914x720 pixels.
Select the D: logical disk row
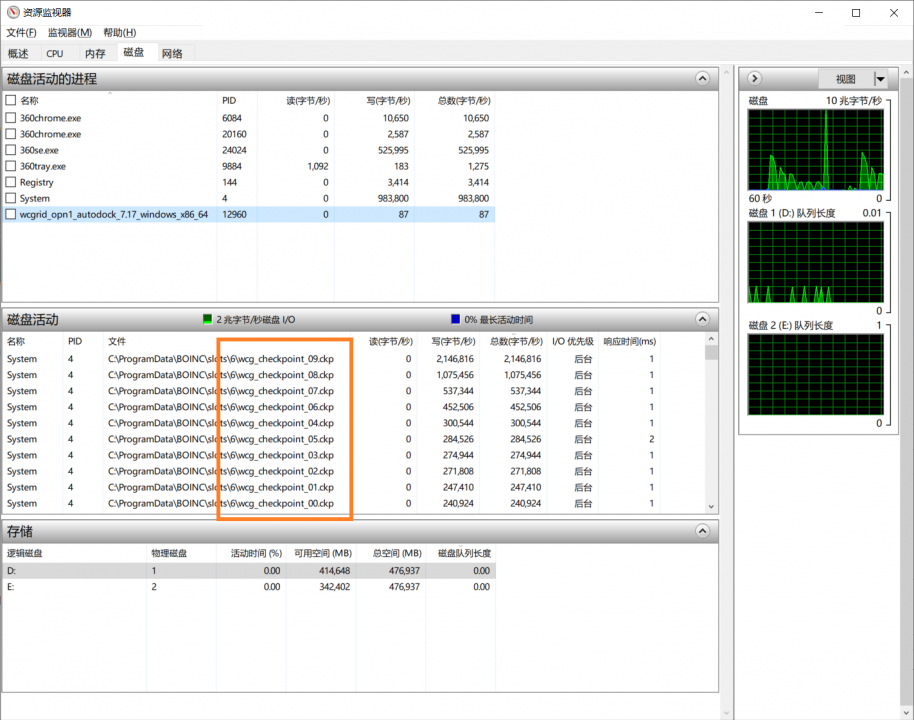tap(249, 571)
